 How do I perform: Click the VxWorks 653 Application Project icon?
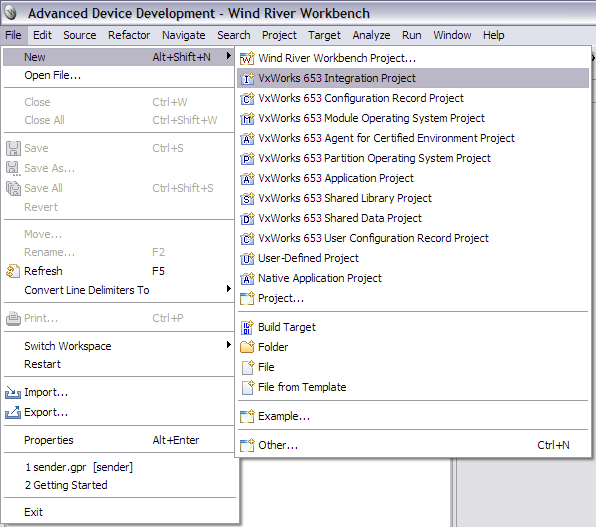coord(247,178)
